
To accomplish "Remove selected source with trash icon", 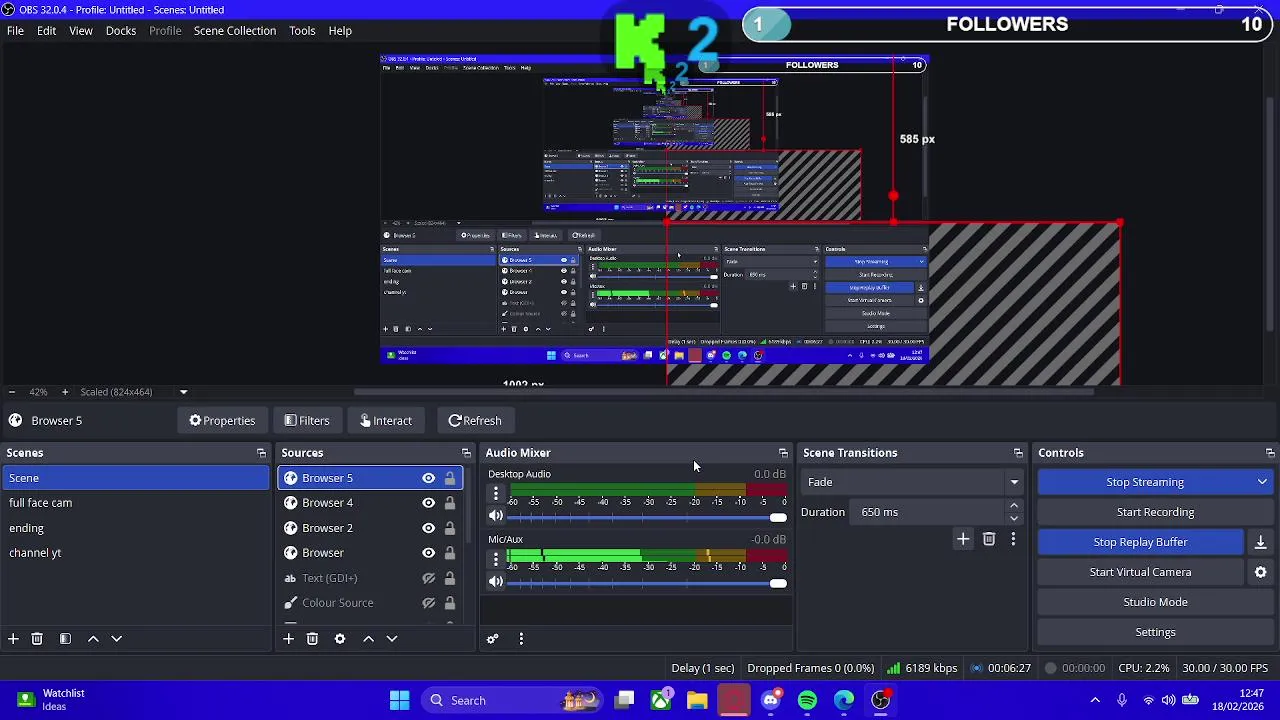I will pos(312,638).
